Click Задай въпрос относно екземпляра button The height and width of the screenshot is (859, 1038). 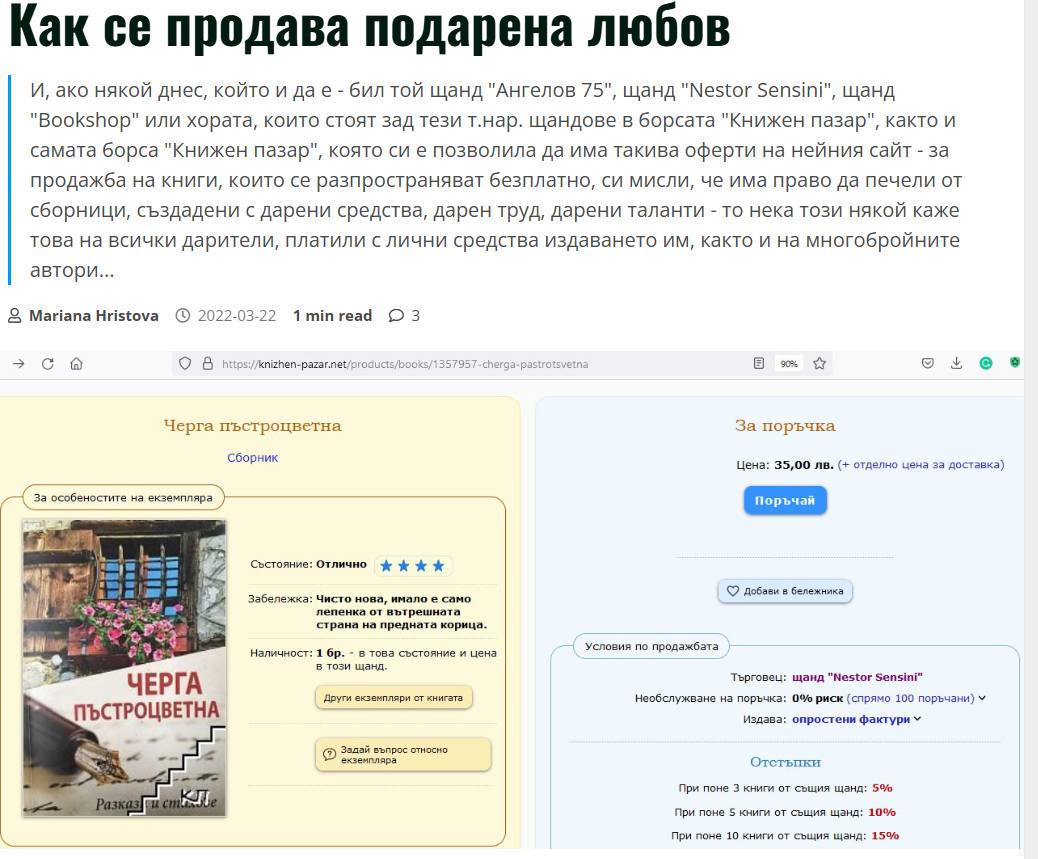[403, 754]
